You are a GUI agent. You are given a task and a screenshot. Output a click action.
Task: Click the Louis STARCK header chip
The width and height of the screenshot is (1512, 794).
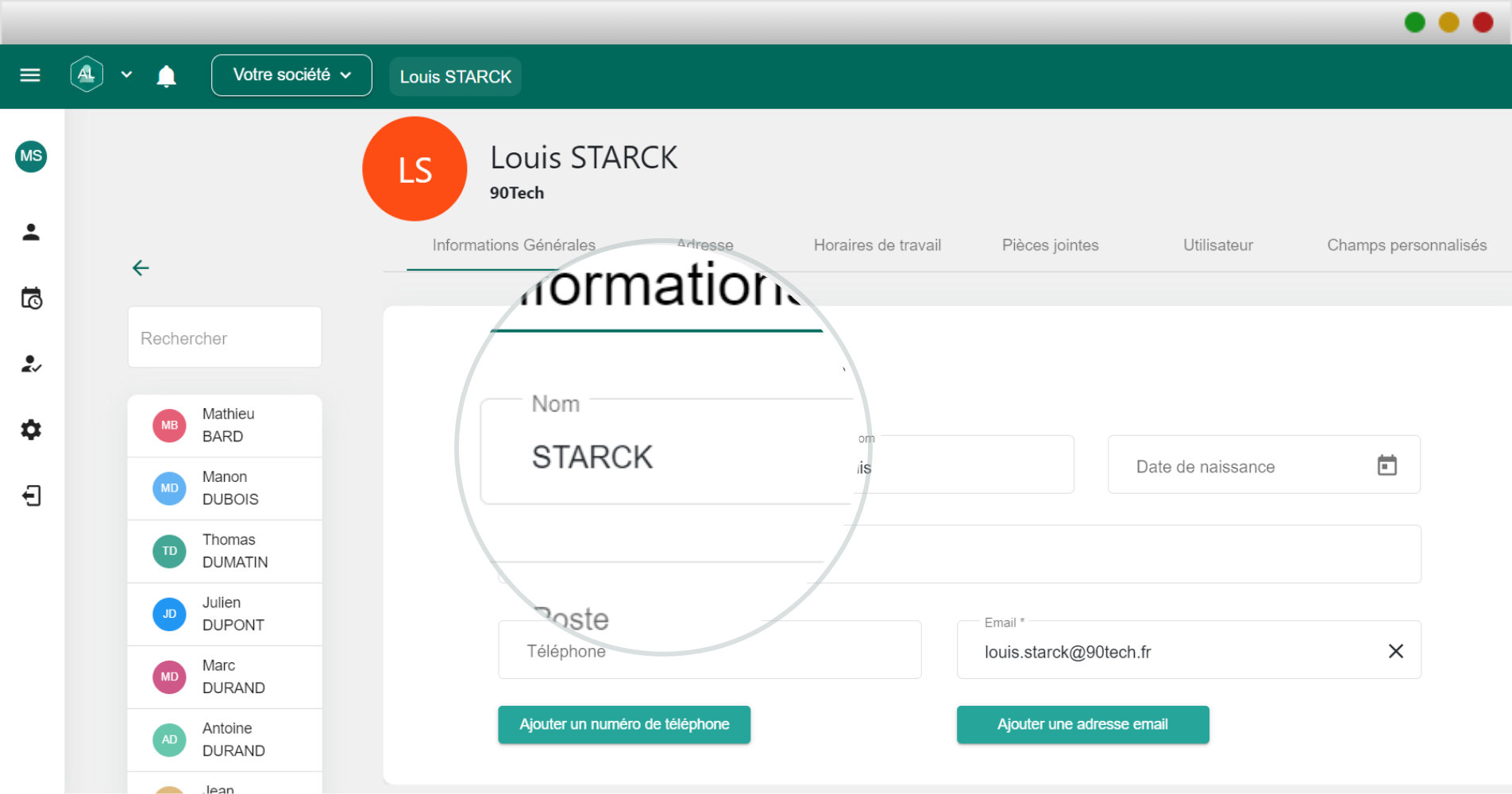455,77
